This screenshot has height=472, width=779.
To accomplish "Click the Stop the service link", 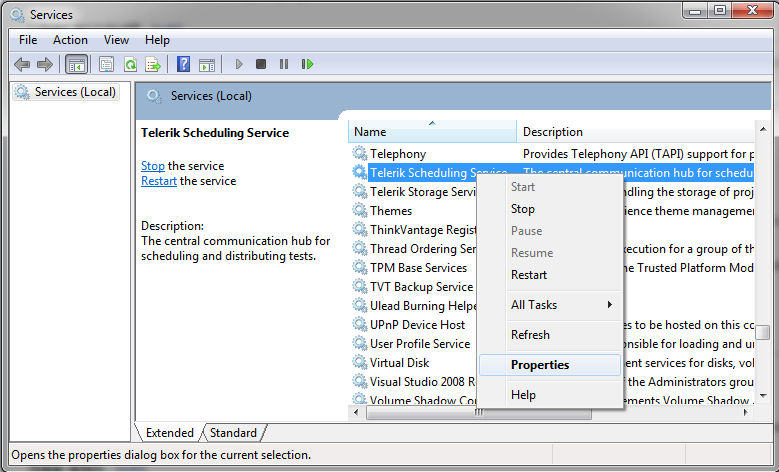I will 153,166.
